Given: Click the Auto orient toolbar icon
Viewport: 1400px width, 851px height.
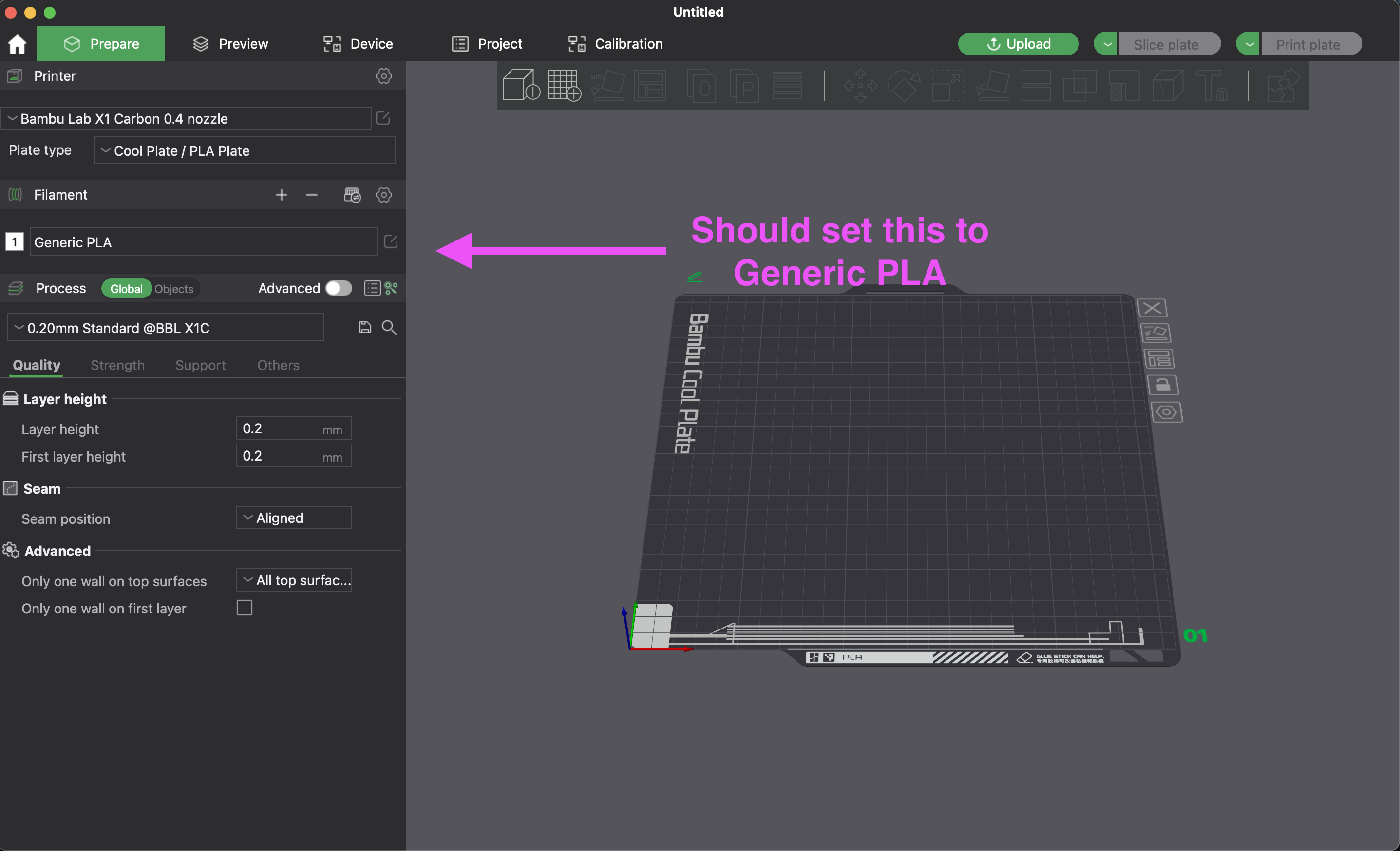Looking at the screenshot, I should [x=607, y=86].
